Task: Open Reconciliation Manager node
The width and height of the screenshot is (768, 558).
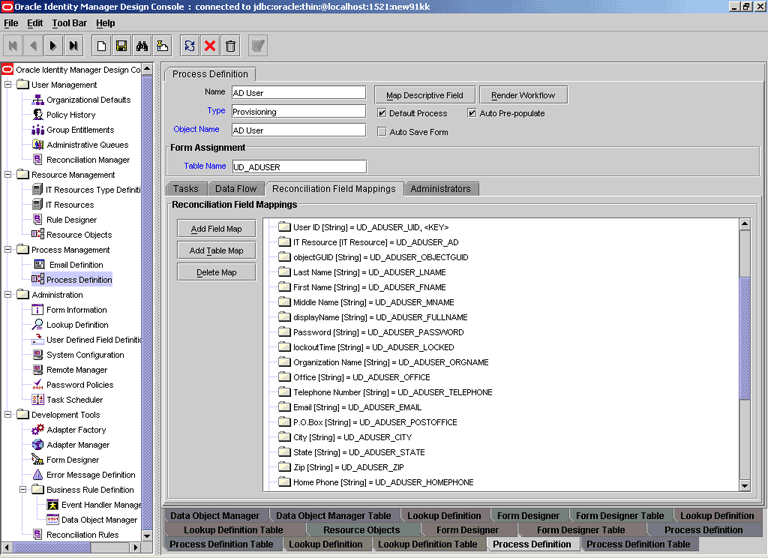Action: tap(88, 160)
